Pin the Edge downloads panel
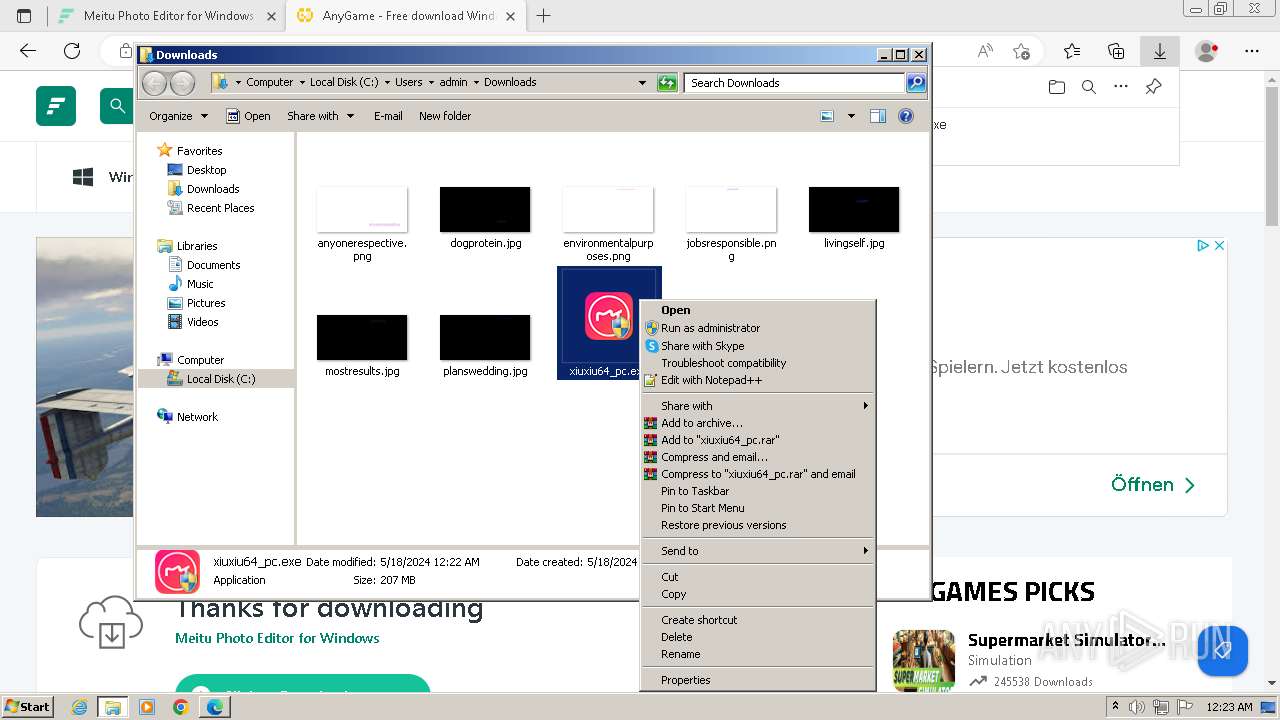Screen dimensions: 1280x720 1153,87
